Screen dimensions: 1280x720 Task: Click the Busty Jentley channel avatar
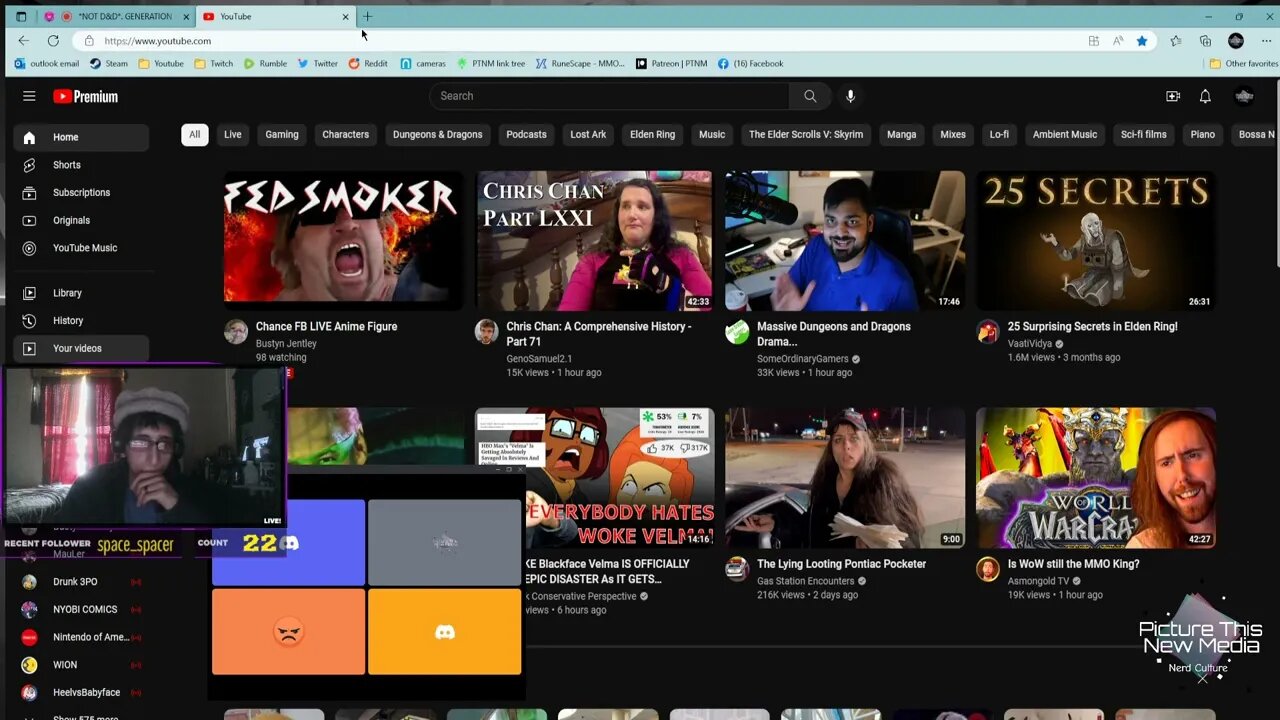(236, 332)
